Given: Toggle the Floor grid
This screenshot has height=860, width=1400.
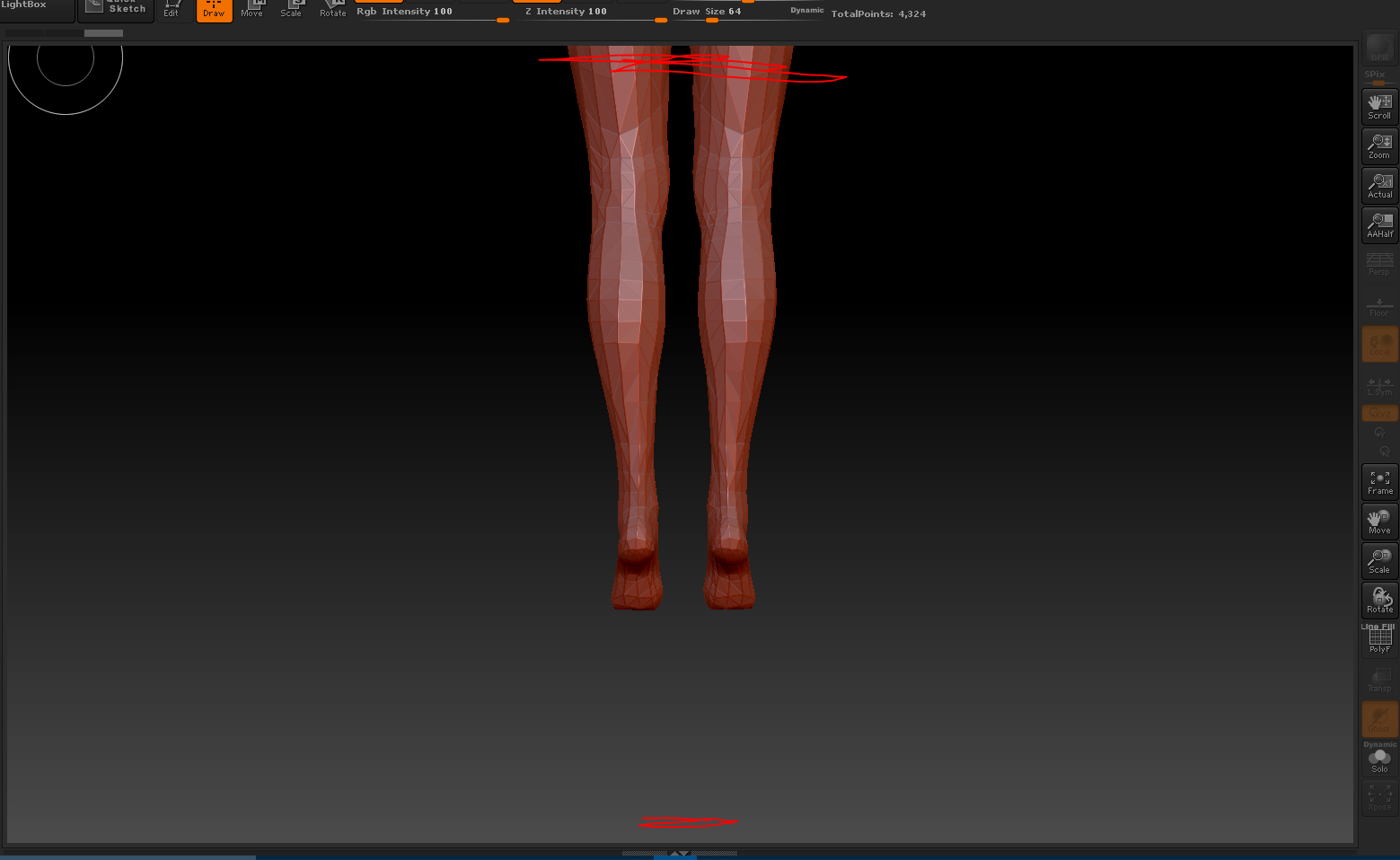Looking at the screenshot, I should 1379,306.
